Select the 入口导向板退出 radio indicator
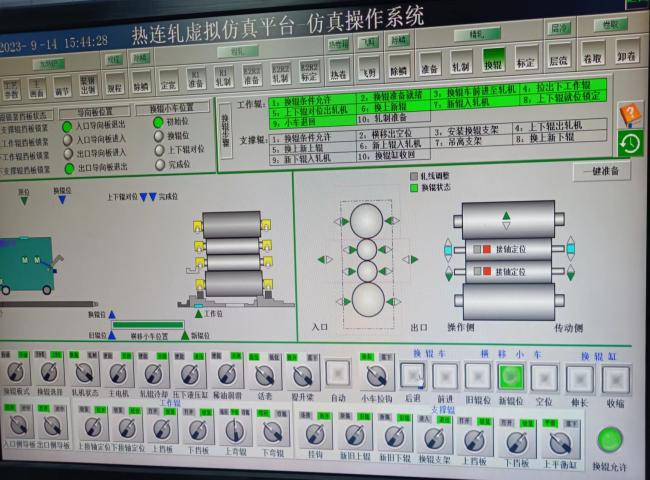This screenshot has height=480, width=650. click(67, 127)
